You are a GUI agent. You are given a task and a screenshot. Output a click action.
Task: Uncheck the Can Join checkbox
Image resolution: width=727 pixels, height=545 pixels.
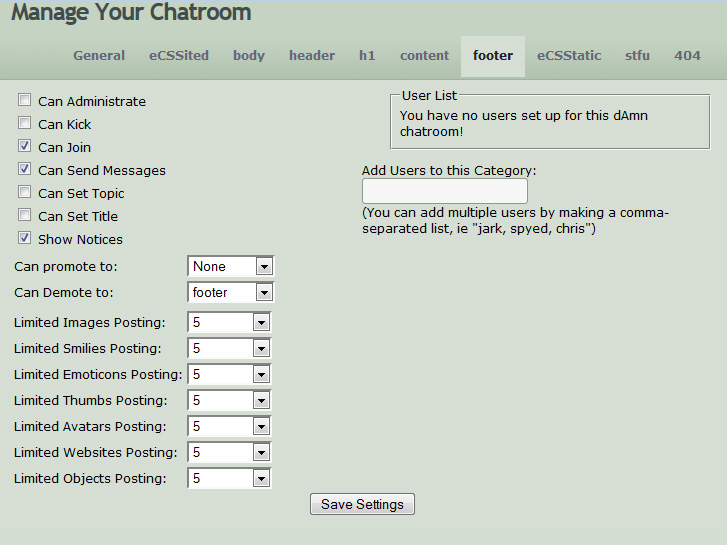tap(25, 146)
